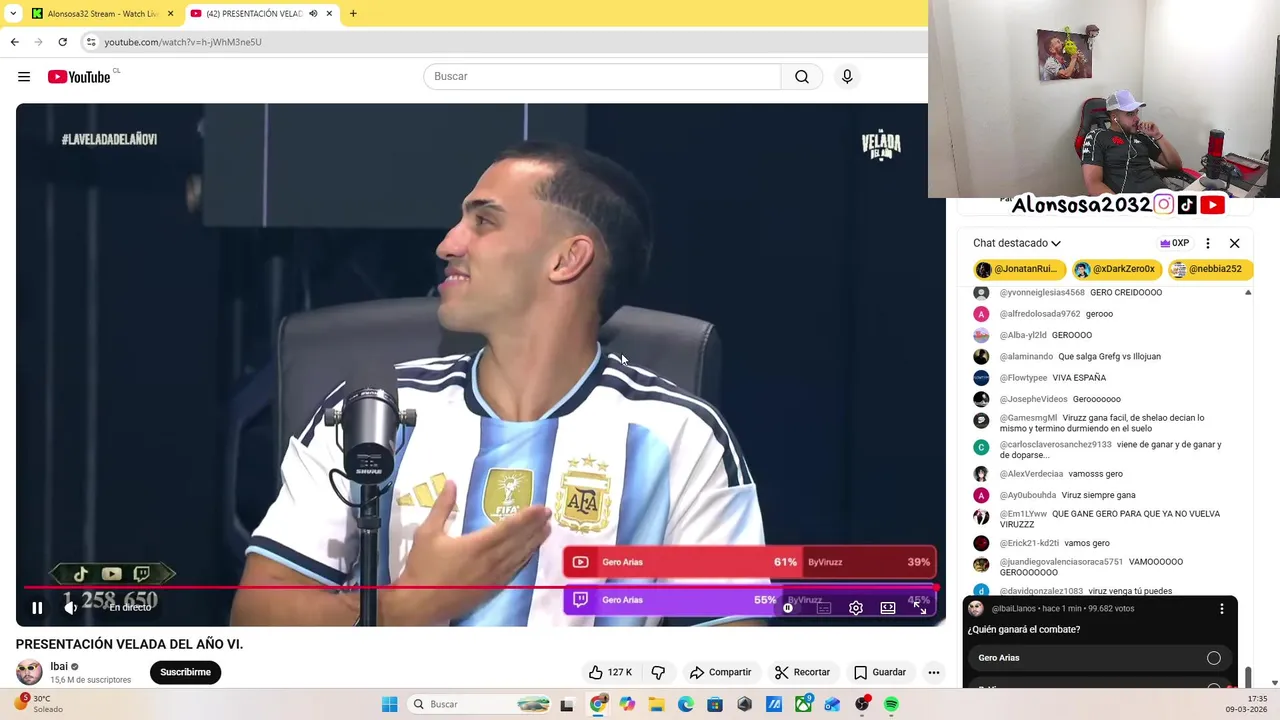The height and width of the screenshot is (720, 1280).
Task: Go back in browser history
Action: 14,42
